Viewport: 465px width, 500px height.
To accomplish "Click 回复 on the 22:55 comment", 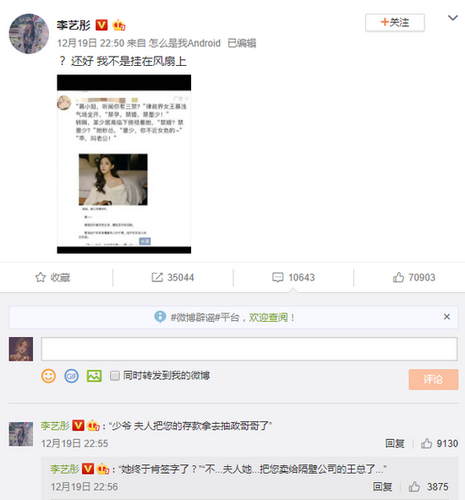I will [x=395, y=443].
